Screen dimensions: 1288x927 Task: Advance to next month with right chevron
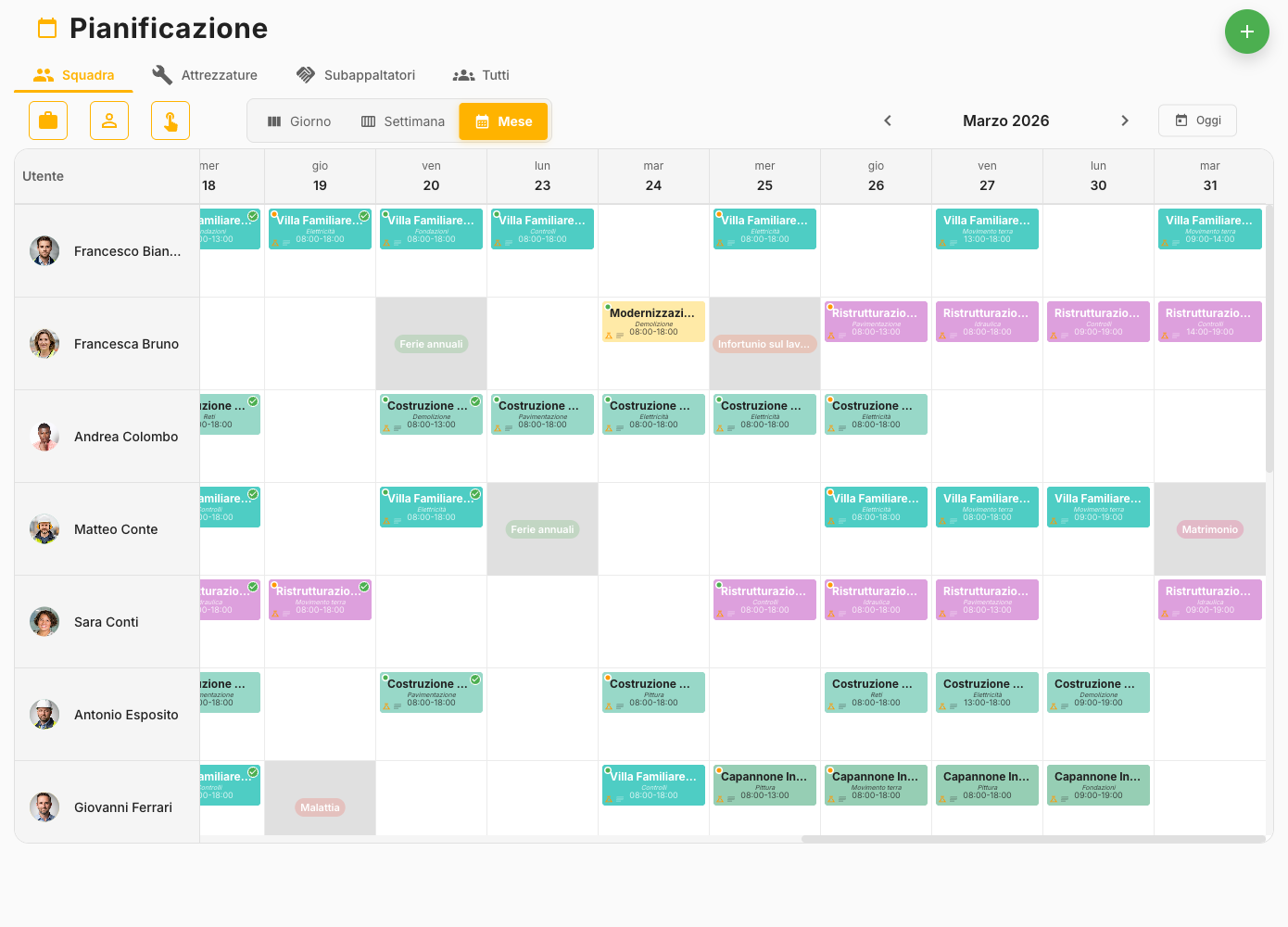pyautogui.click(x=1124, y=121)
